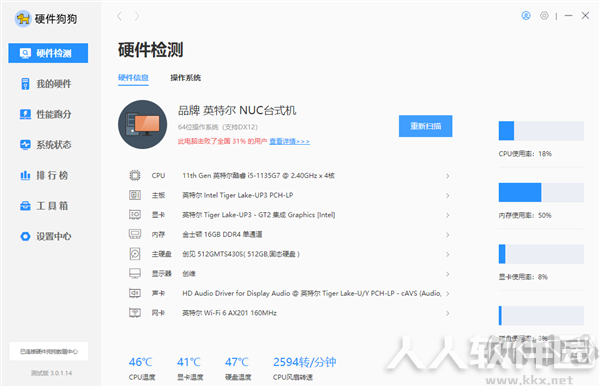The image size is (600, 387).
Task: Click the CPU chip icon
Action: tap(135, 175)
